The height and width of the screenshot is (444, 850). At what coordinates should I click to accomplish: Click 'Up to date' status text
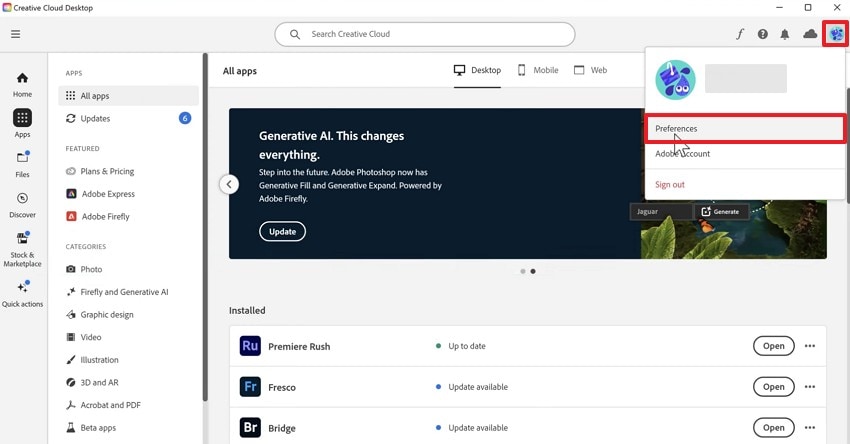[x=467, y=346]
